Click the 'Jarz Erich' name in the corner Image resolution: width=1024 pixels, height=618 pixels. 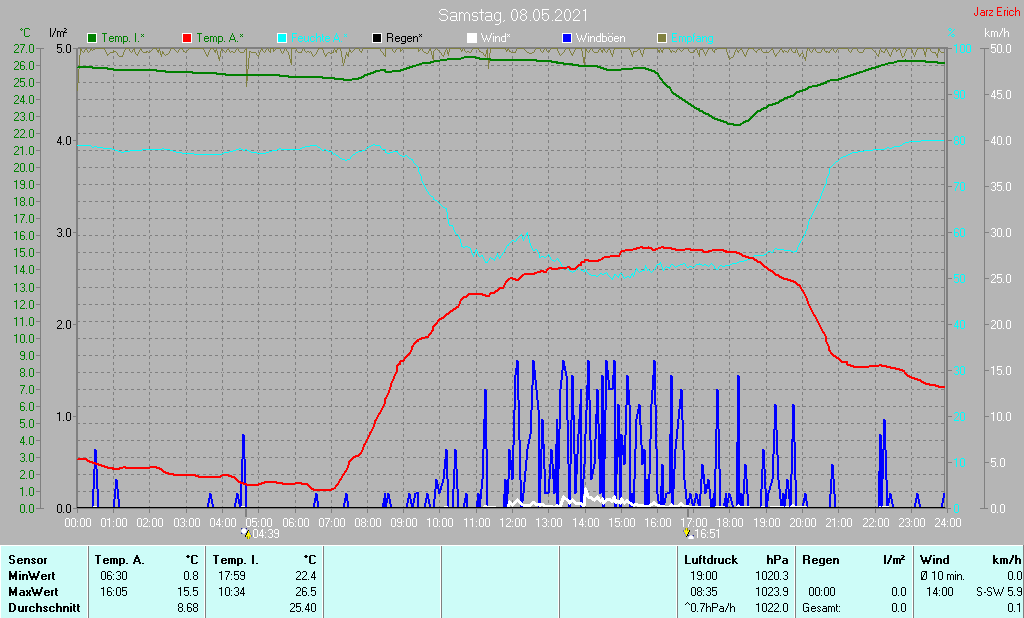pos(997,12)
